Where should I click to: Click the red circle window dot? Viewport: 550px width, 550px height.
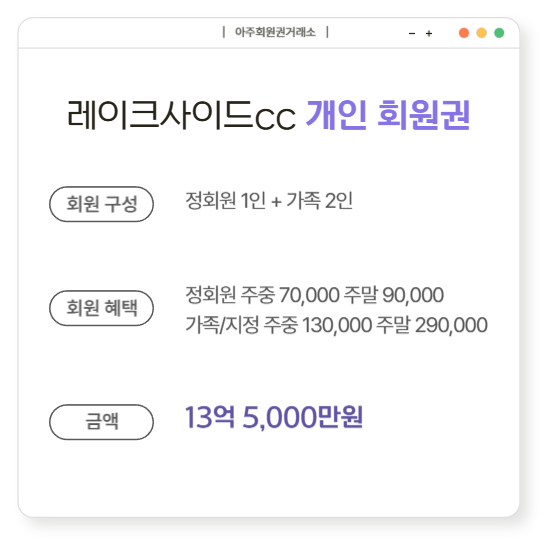click(x=464, y=33)
